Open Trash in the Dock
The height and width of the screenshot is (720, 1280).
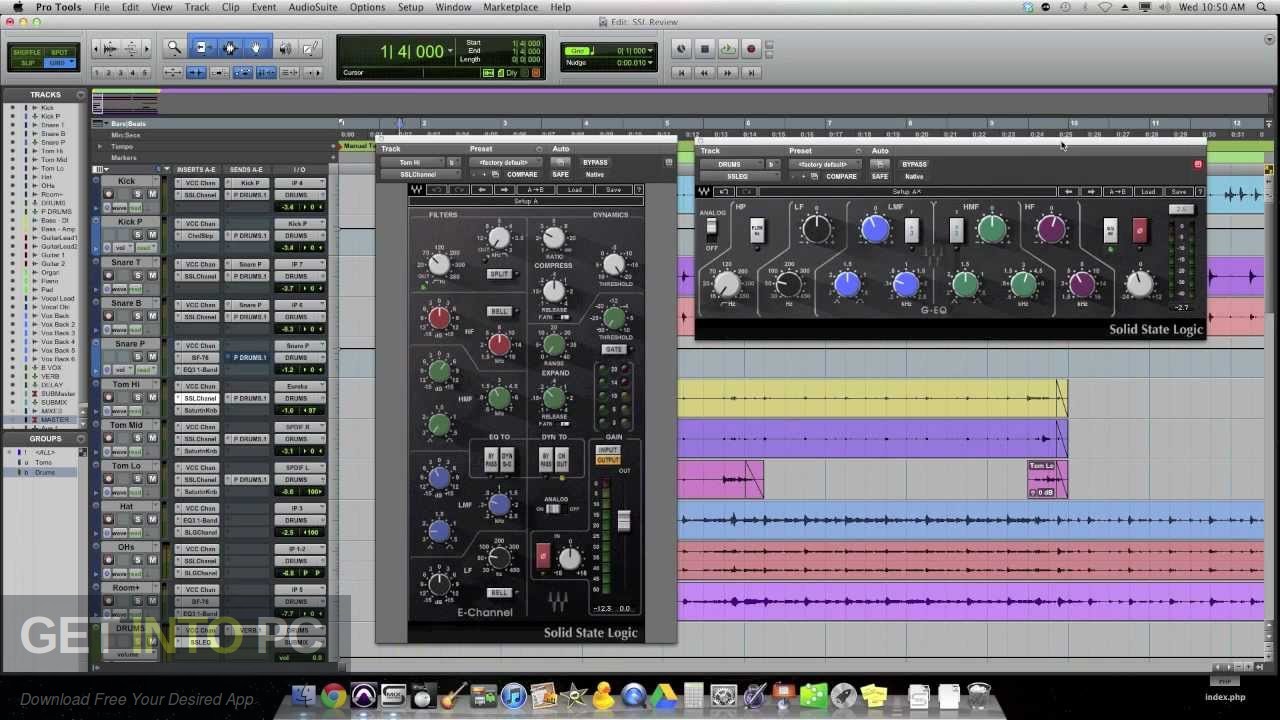(x=979, y=695)
